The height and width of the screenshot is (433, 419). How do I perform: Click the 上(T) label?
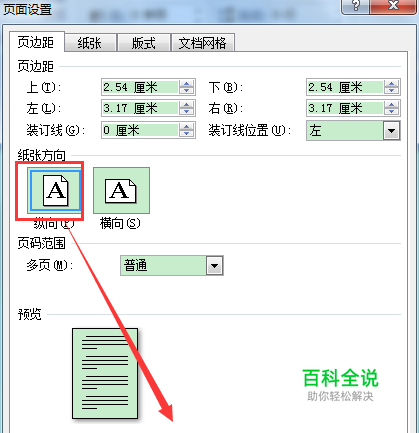click(44, 87)
